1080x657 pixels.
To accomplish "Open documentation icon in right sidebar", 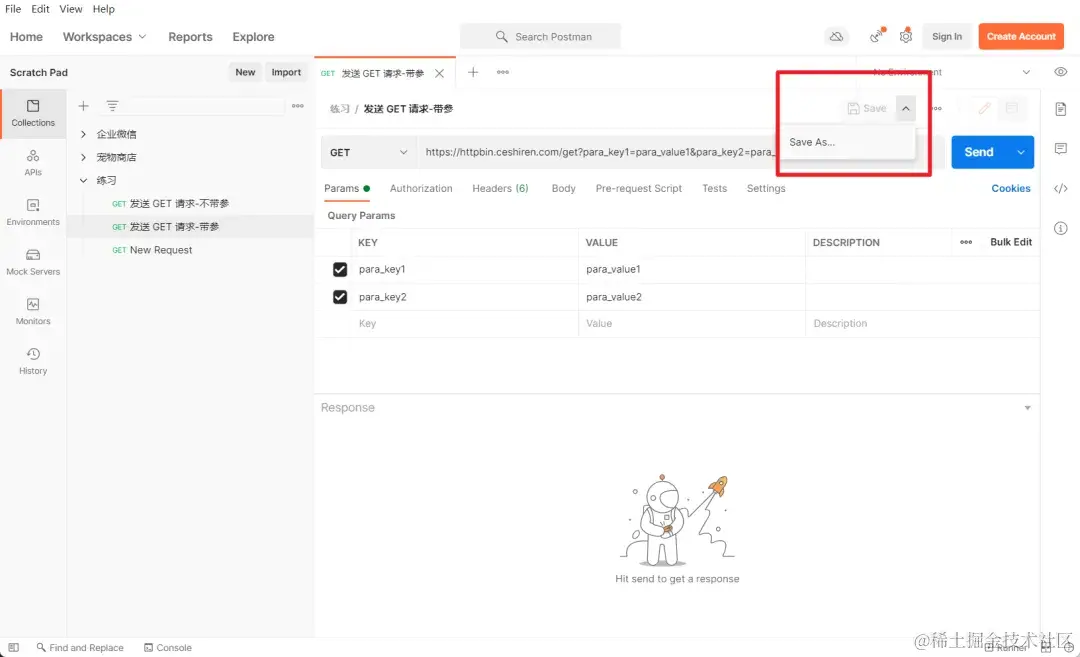I will coord(1061,109).
